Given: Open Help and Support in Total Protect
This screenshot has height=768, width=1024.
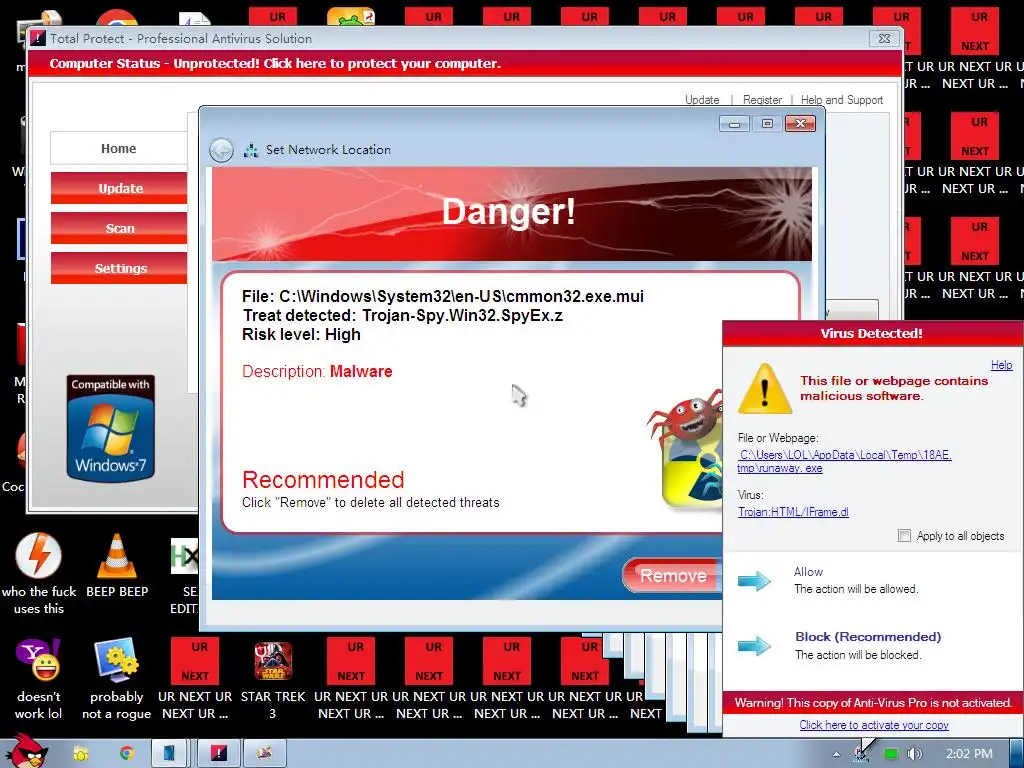Looking at the screenshot, I should click(842, 100).
